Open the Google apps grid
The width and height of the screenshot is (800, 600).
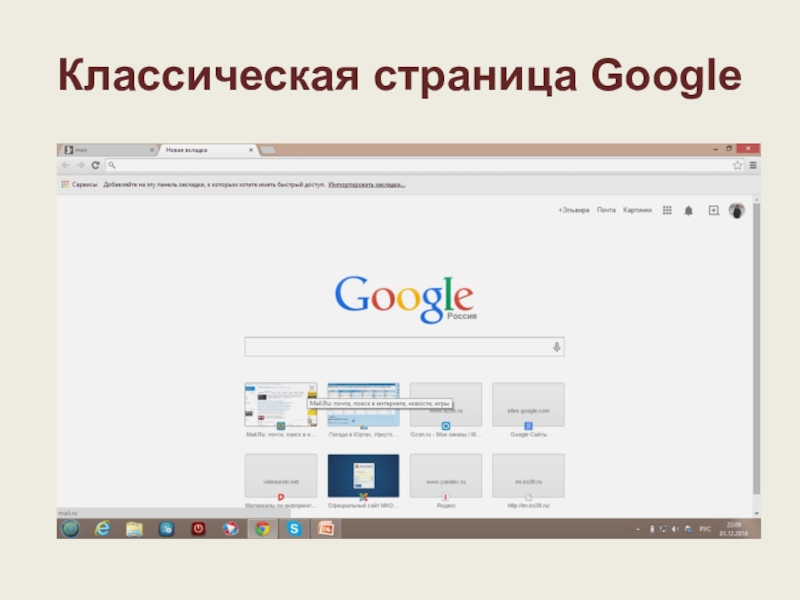(667, 210)
